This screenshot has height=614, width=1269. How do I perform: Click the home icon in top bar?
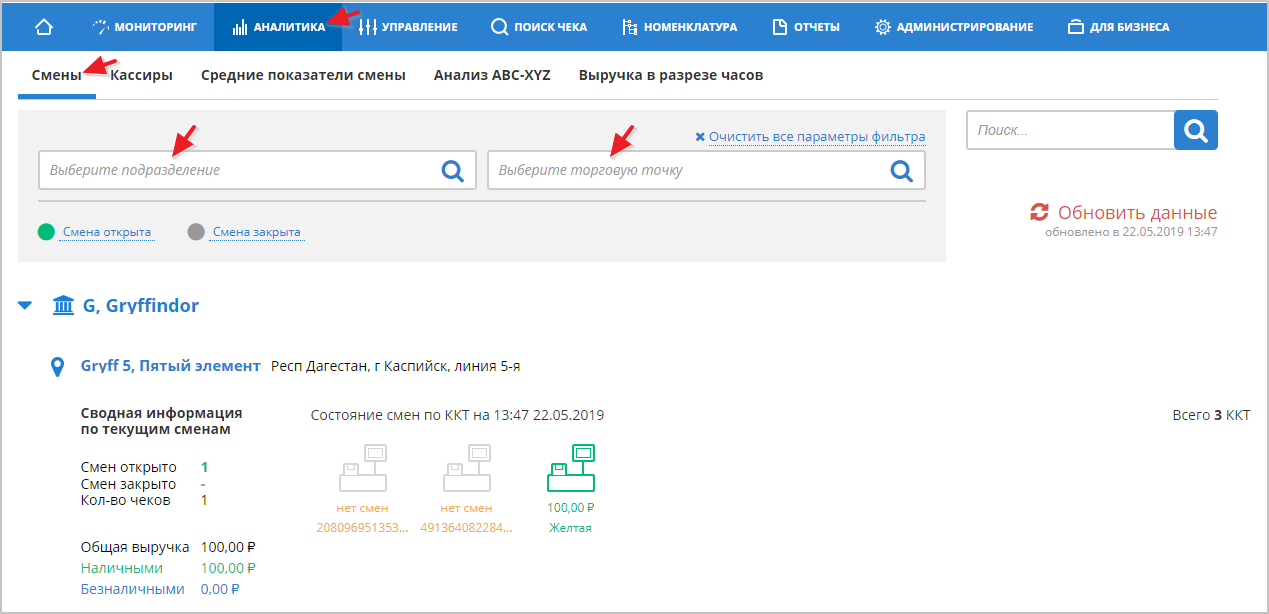pos(44,27)
